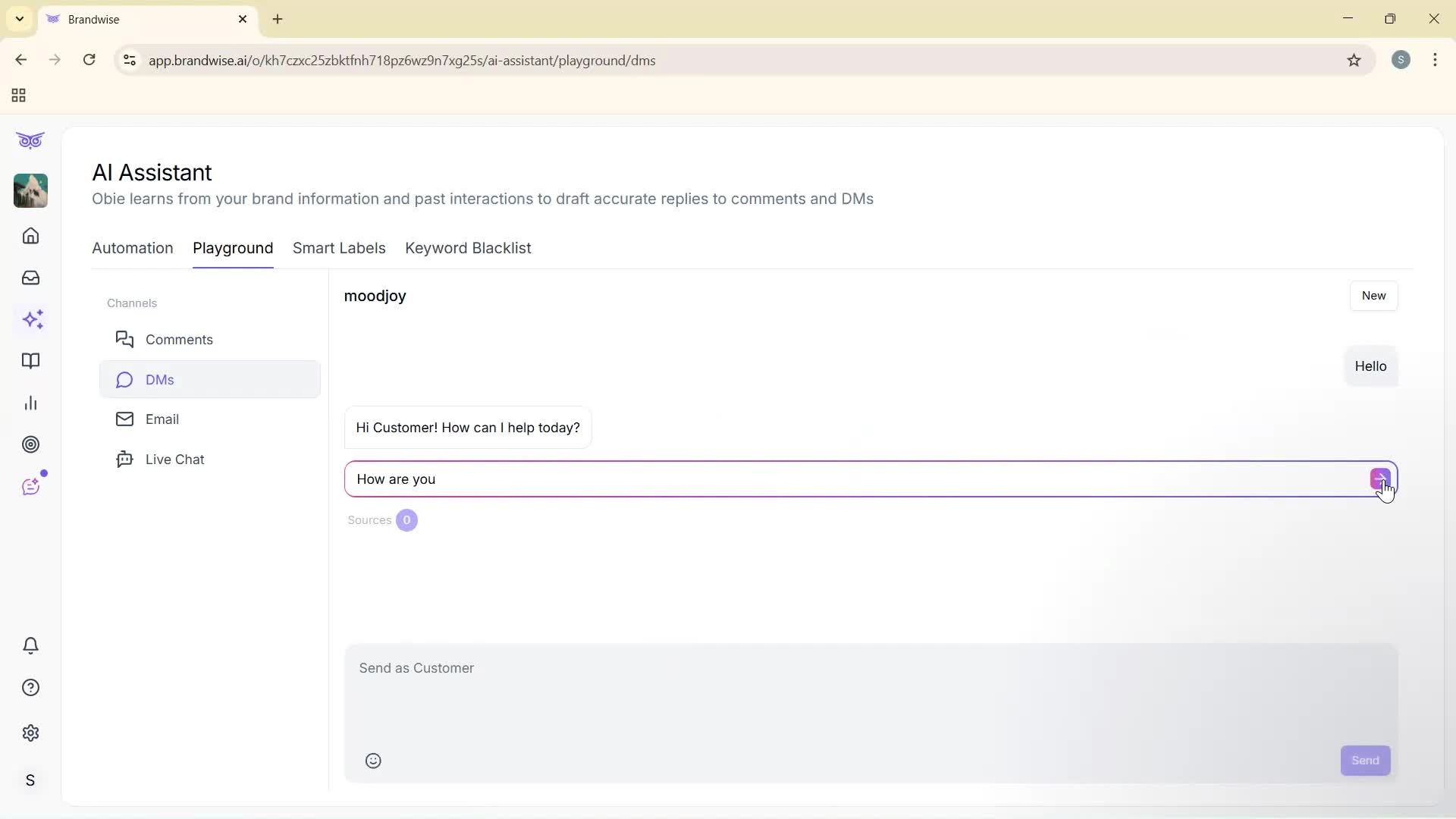Screen dimensions: 1456x819
Task: Insert an emoji in the customer message box
Action: click(372, 761)
